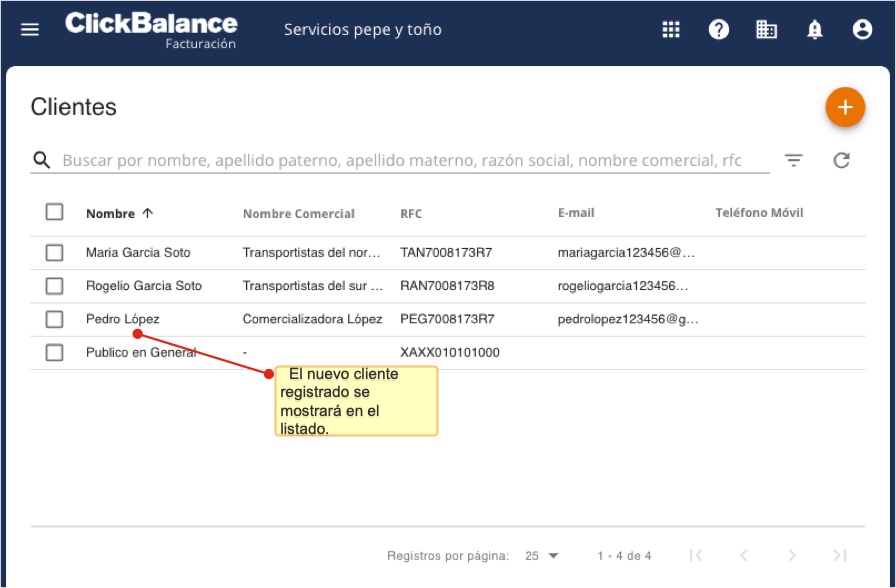Check the box for Maria Garcia Soto
The width and height of the screenshot is (896, 588).
pyautogui.click(x=54, y=253)
